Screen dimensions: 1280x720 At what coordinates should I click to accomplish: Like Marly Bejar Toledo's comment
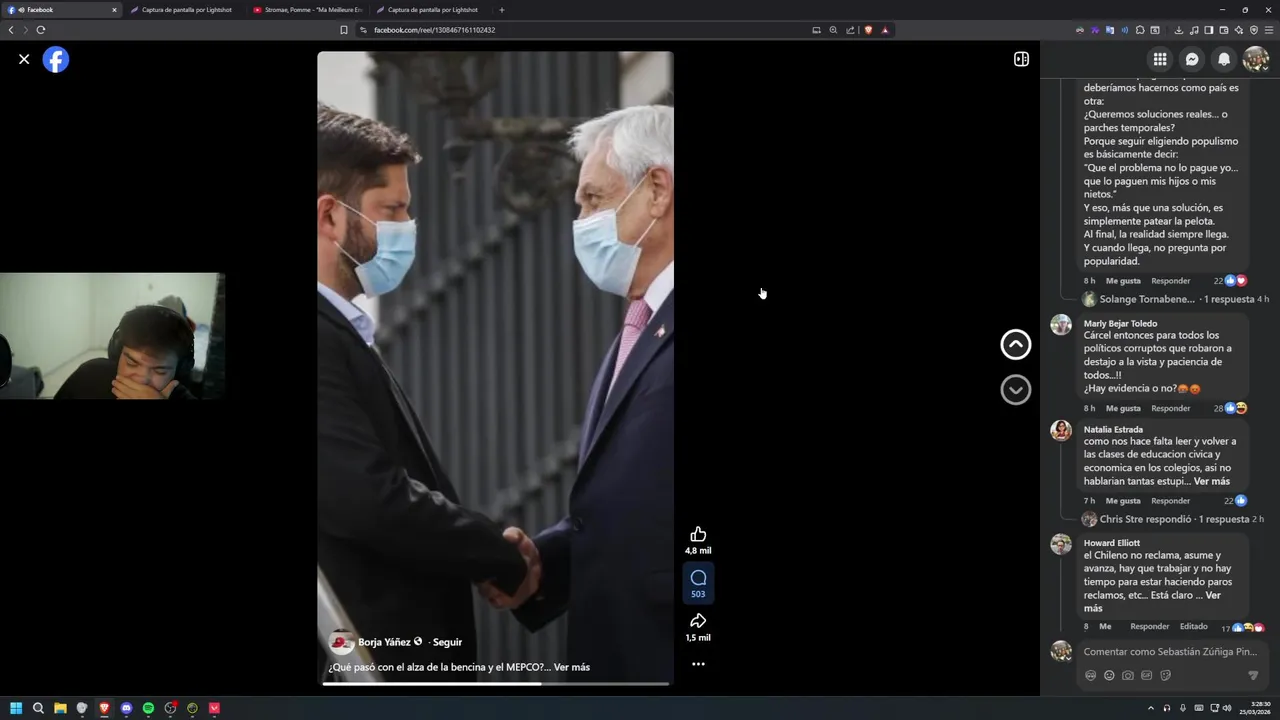tap(1123, 408)
